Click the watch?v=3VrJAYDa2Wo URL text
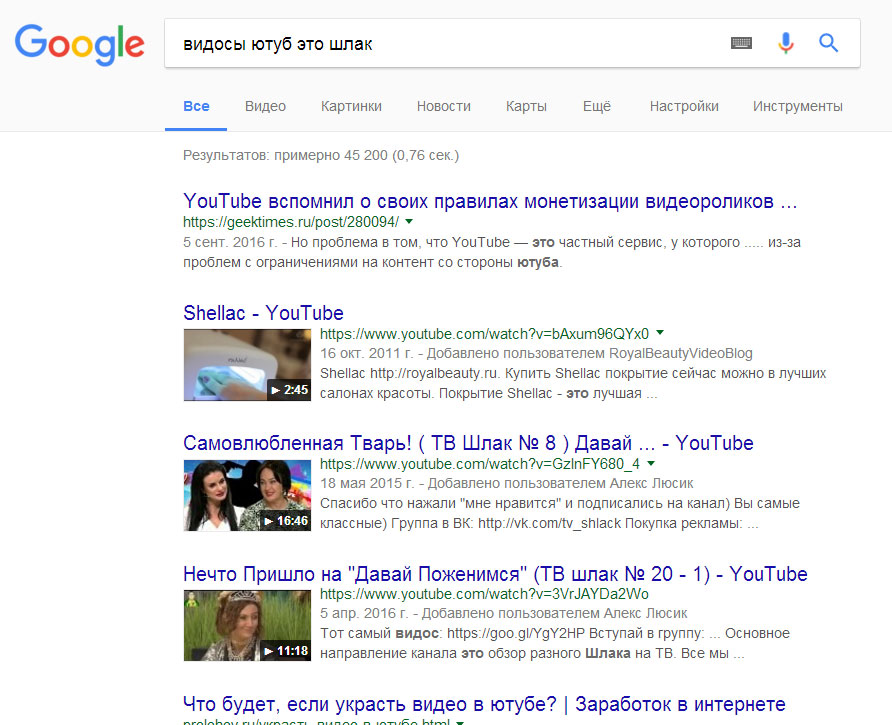Viewport: 892px width, 725px height. click(x=484, y=594)
